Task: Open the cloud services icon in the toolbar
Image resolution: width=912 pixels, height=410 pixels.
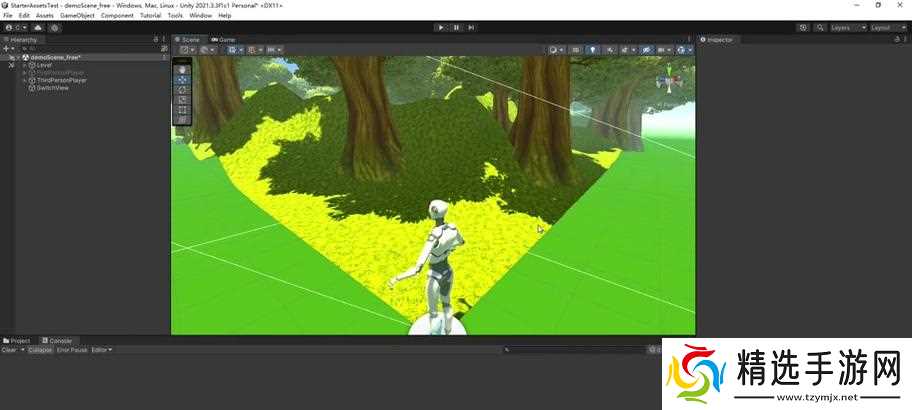Action: tap(38, 28)
